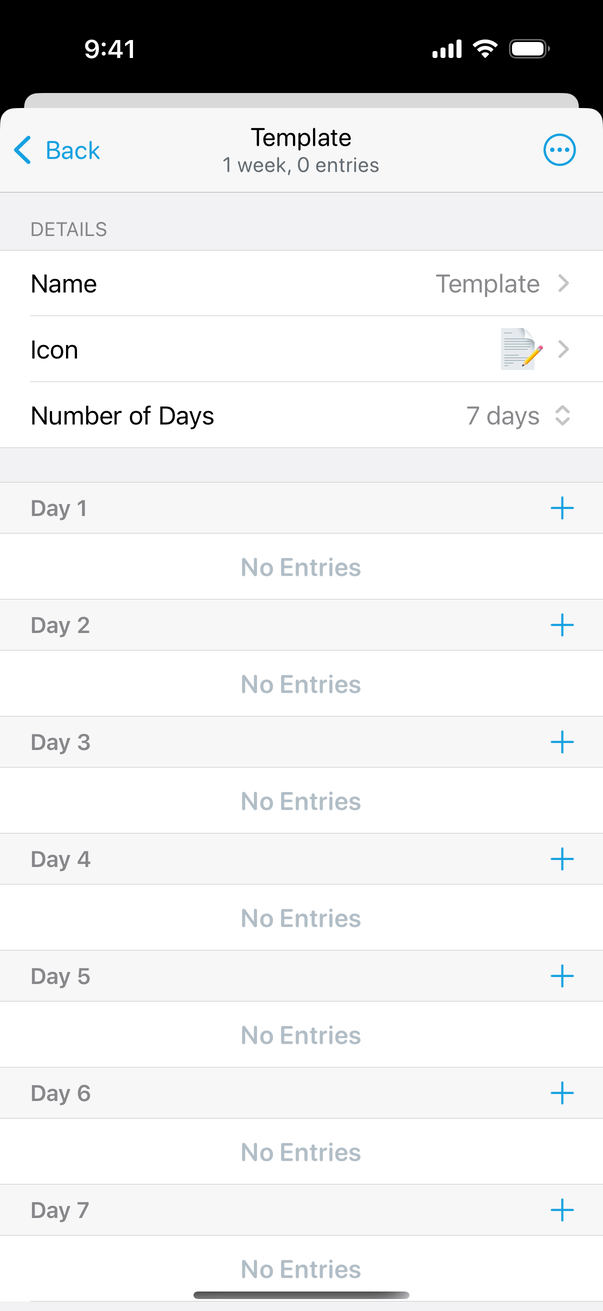
Task: Tap the notepad pencil icon thumbnail
Action: click(521, 350)
